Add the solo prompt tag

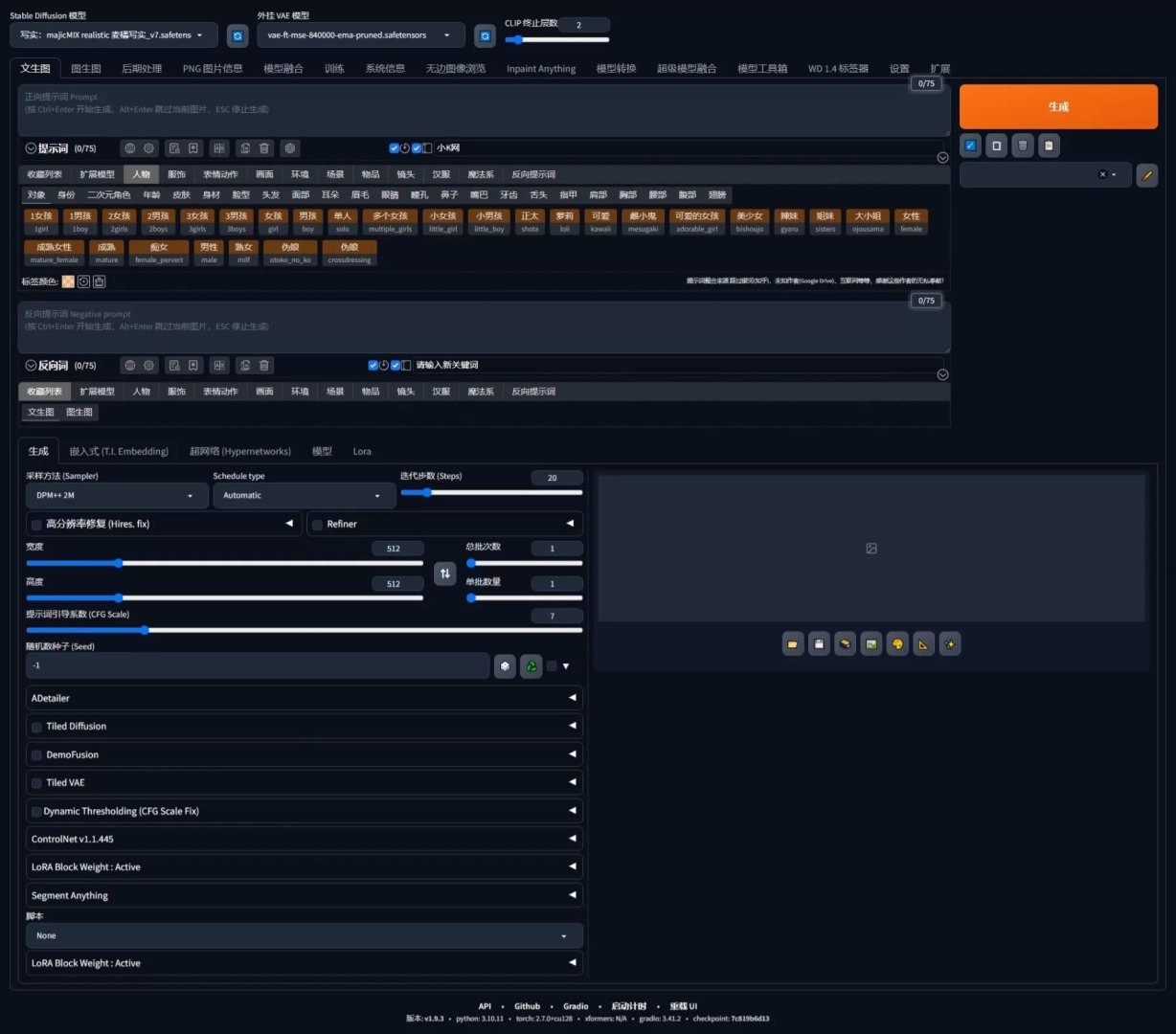pos(343,222)
